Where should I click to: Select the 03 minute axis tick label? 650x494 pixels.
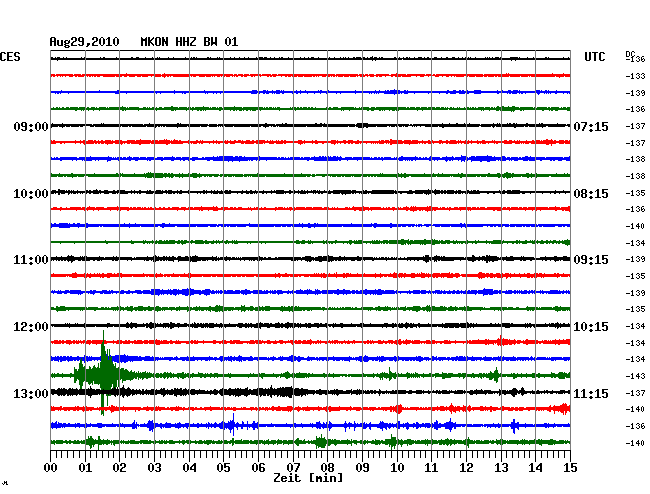154,468
